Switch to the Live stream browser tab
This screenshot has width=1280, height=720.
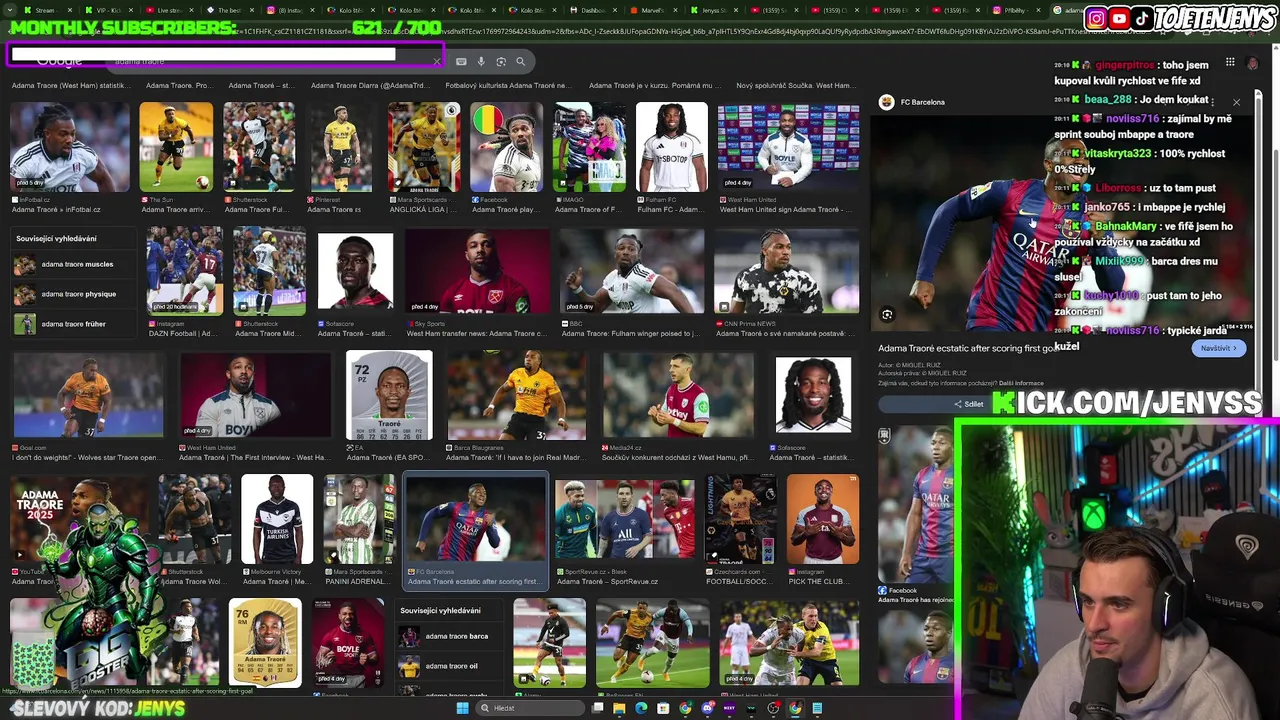pos(168,10)
